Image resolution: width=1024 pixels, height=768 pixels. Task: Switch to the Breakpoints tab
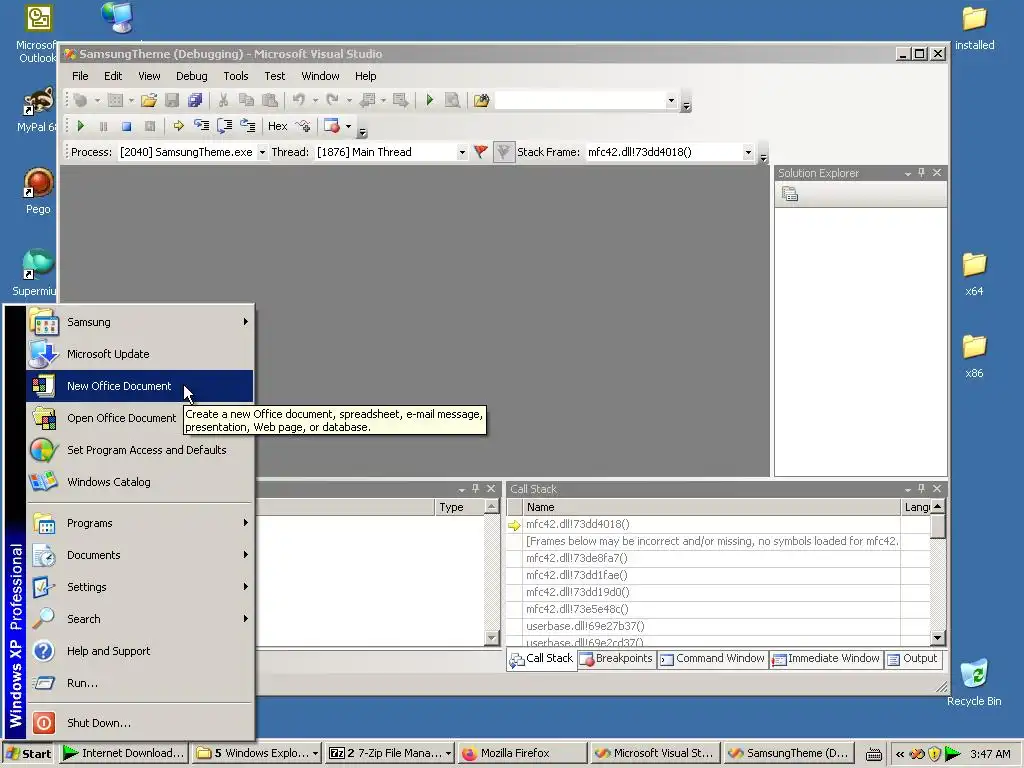pos(616,659)
